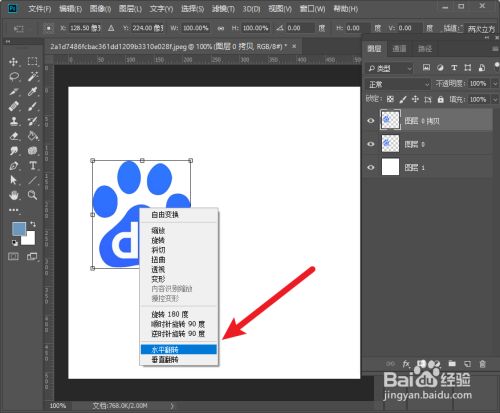500x413 pixels.
Task: Expand the fill 填充 slider dropdown
Action: tap(495, 99)
